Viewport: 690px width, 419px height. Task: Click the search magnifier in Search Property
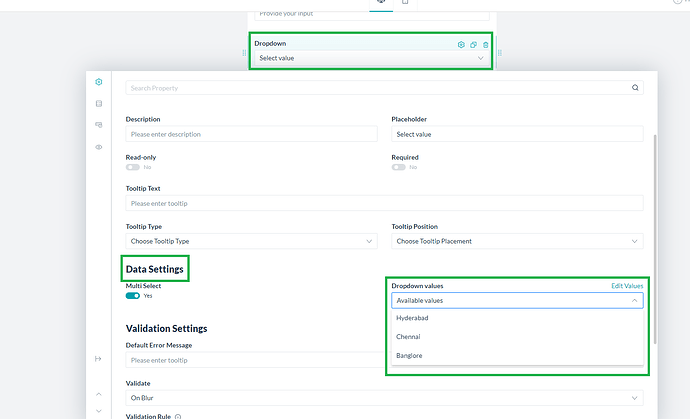(x=635, y=88)
